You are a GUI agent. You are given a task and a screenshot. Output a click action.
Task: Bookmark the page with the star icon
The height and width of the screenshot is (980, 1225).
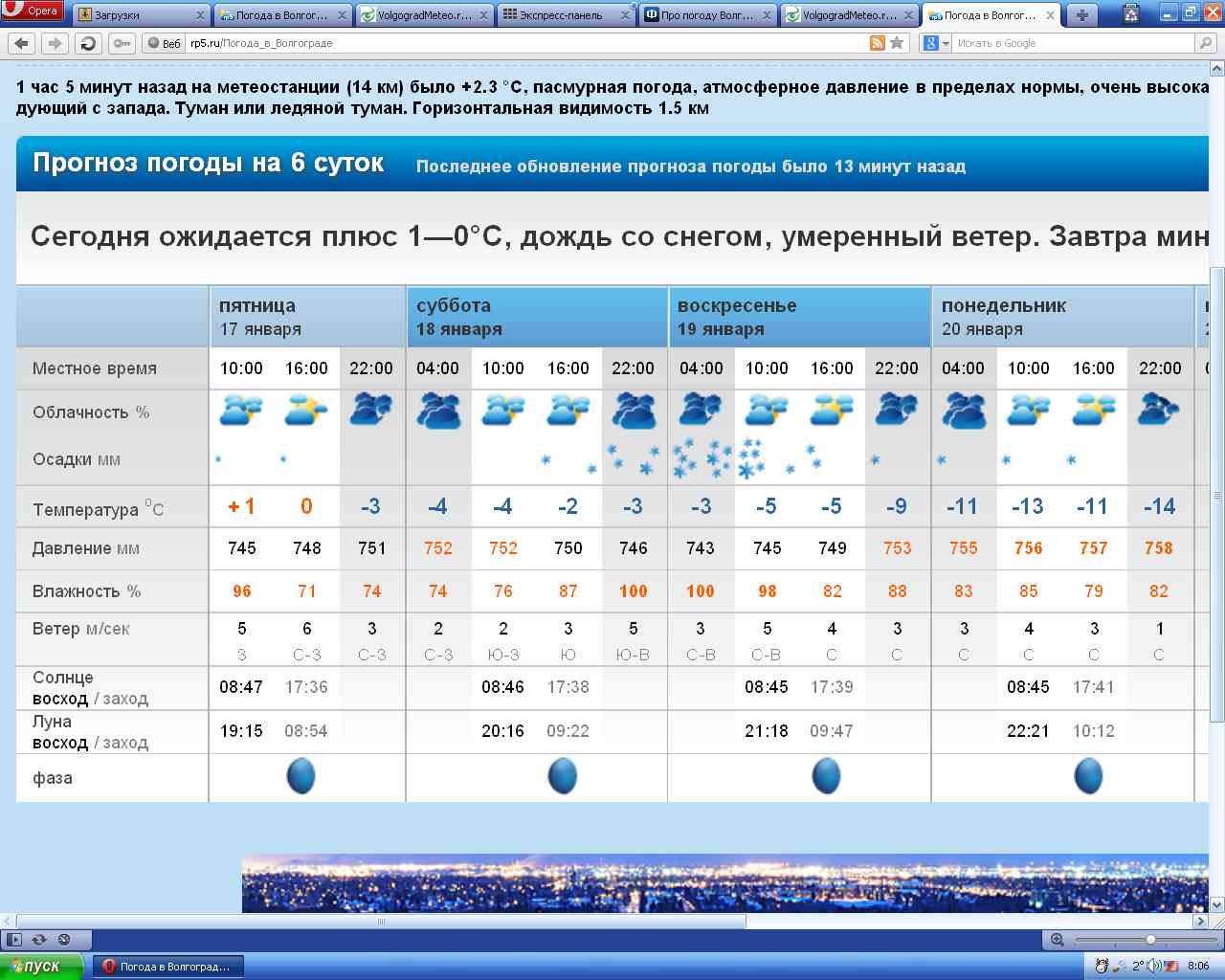[897, 43]
